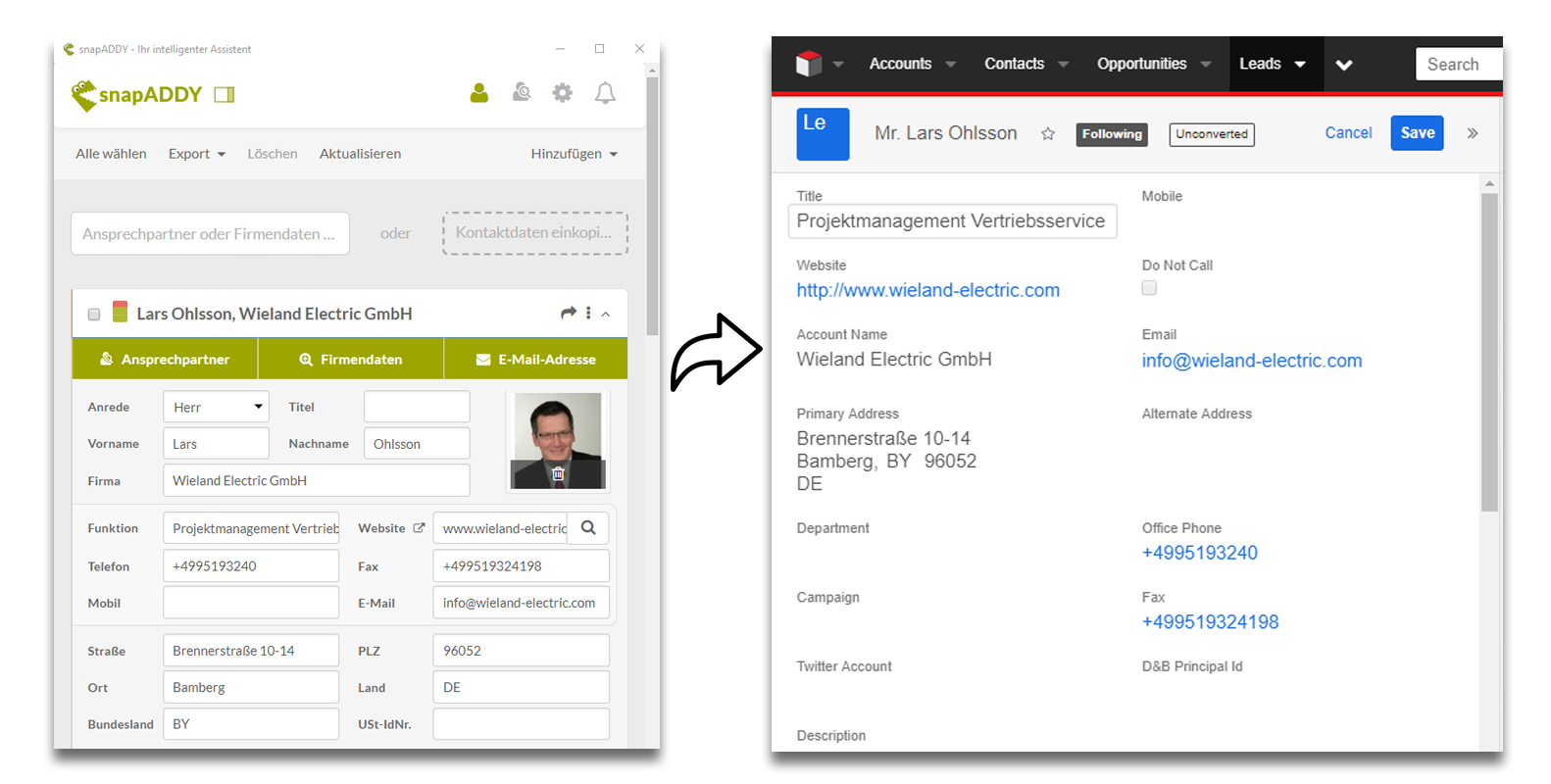Click the info@wieland-electric.com email link
This screenshot has height=784, width=1551.
(x=1251, y=361)
